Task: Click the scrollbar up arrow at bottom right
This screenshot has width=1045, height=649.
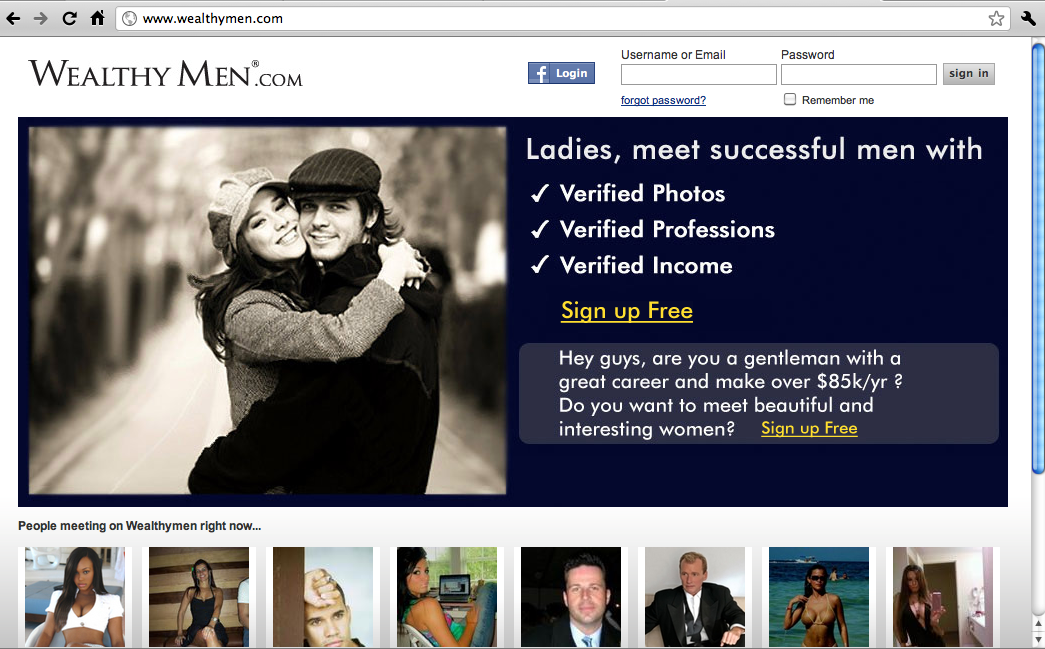Action: coord(1038,625)
